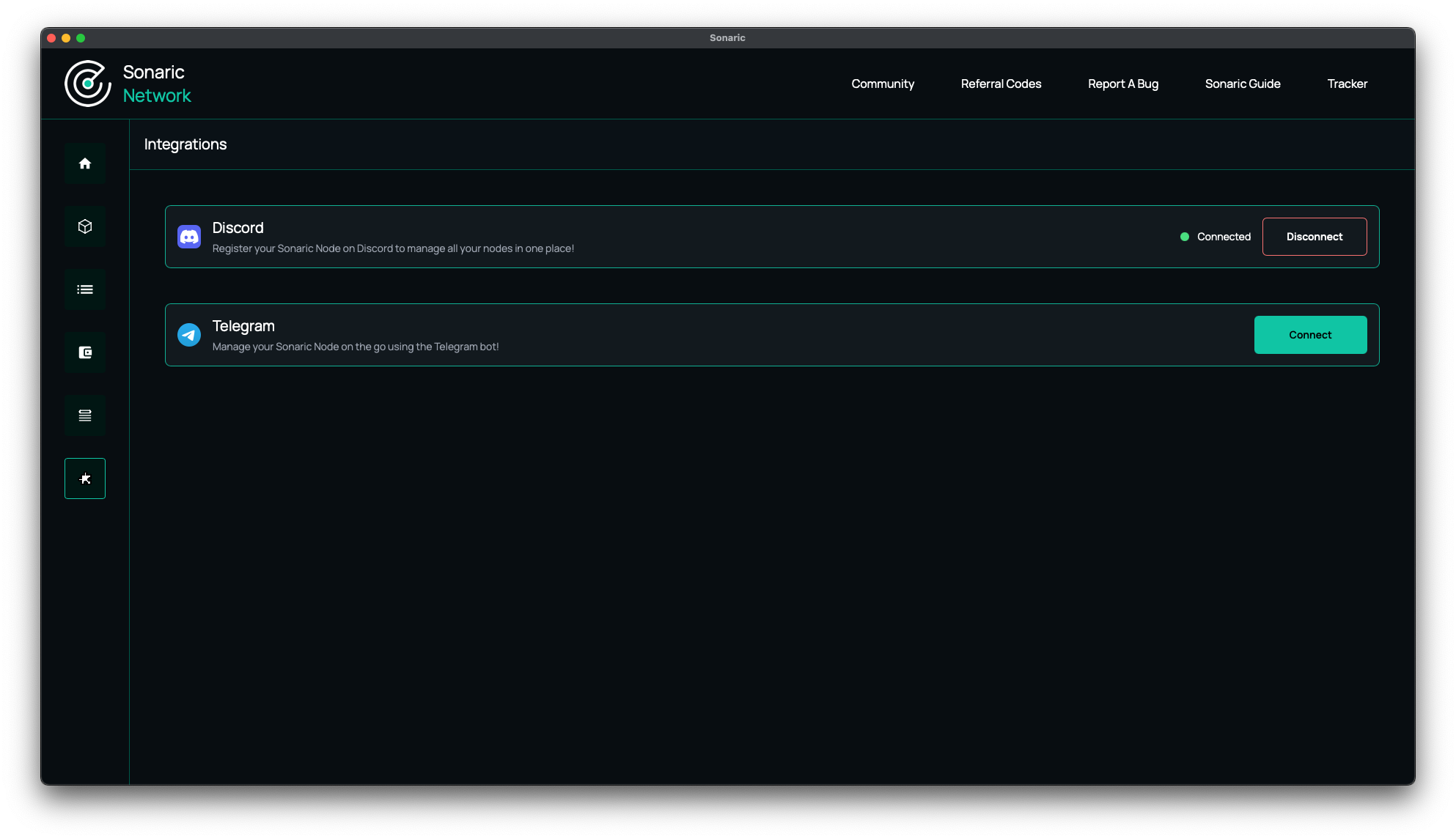
Task: Click 'Register your Sonaric Node on Discord' description
Action: (393, 248)
